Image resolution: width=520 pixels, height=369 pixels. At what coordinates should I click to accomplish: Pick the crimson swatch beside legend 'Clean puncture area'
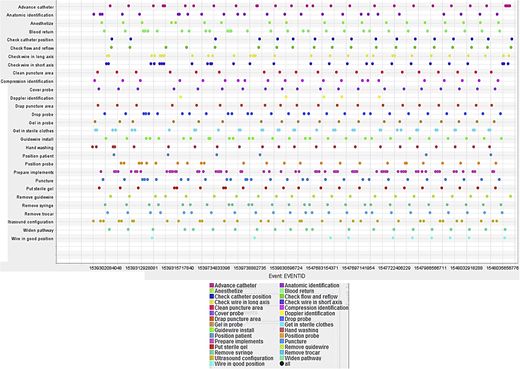212,308
